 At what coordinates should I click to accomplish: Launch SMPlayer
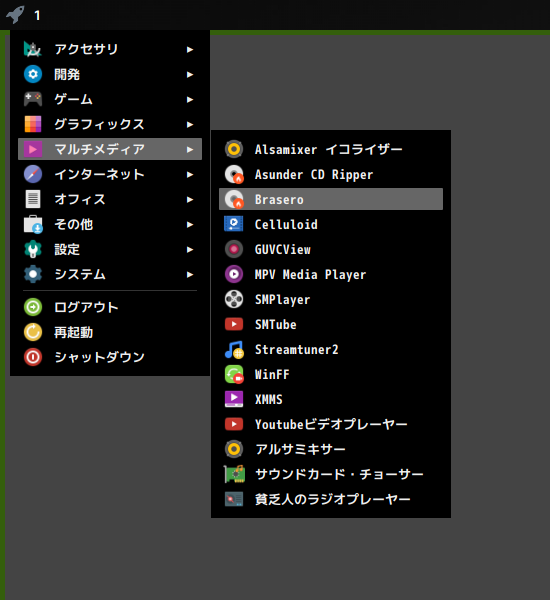[x=331, y=299]
